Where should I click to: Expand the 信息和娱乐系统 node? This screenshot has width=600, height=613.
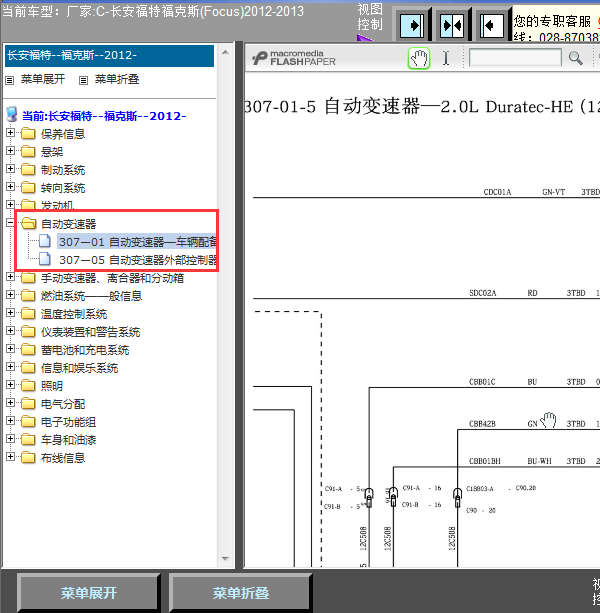click(x=11, y=367)
